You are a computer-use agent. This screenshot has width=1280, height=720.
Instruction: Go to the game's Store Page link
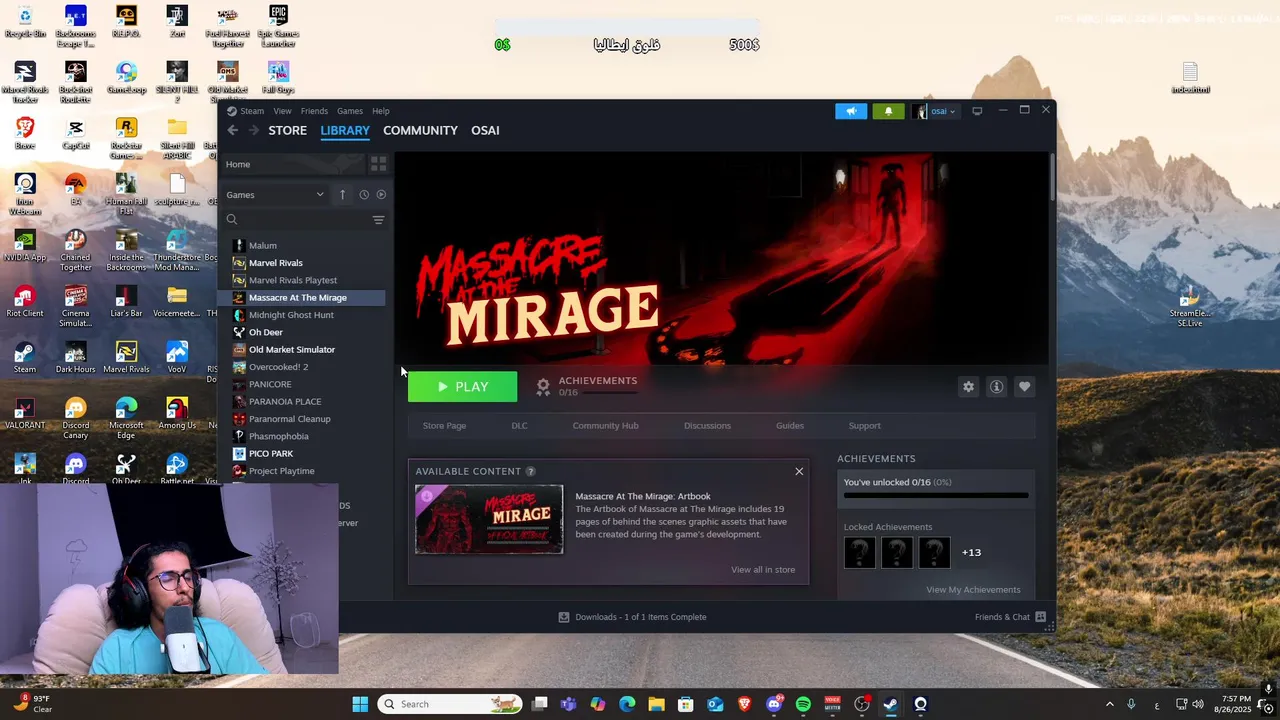[444, 426]
